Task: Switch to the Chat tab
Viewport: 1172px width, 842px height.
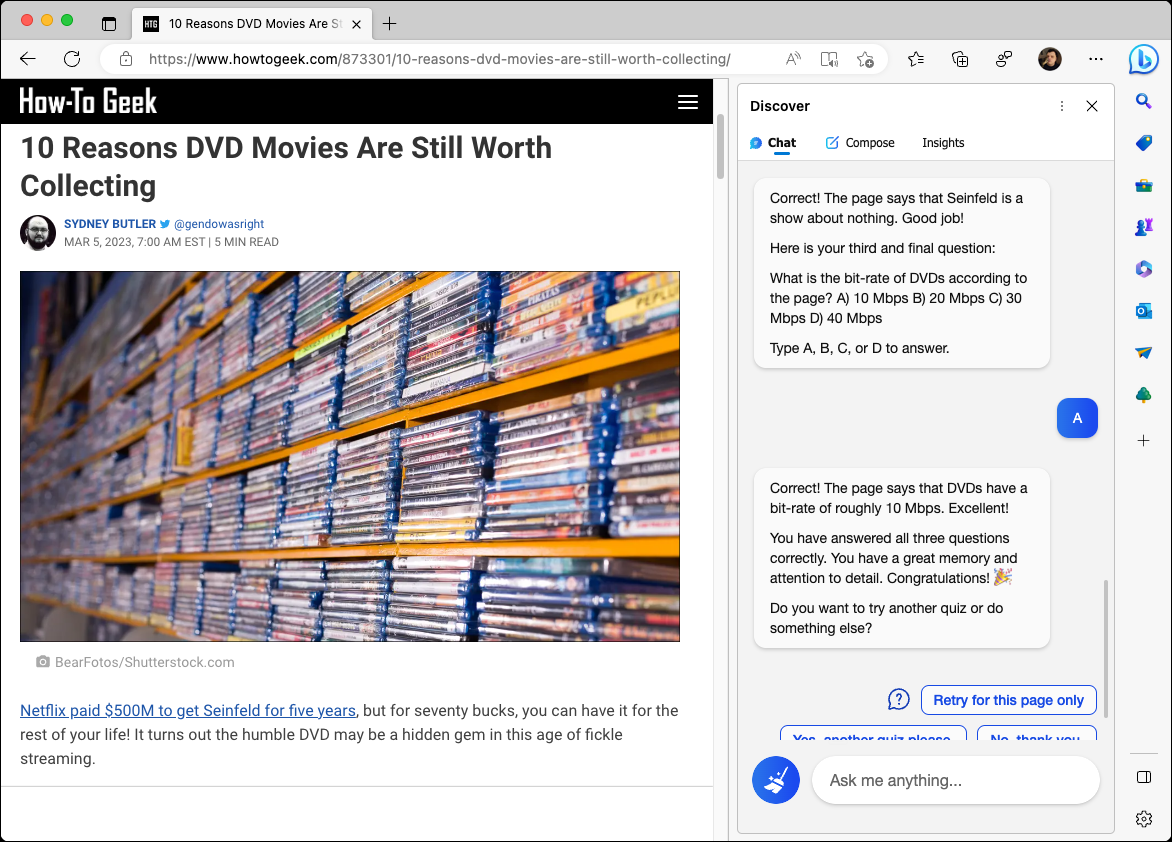Action: point(774,143)
